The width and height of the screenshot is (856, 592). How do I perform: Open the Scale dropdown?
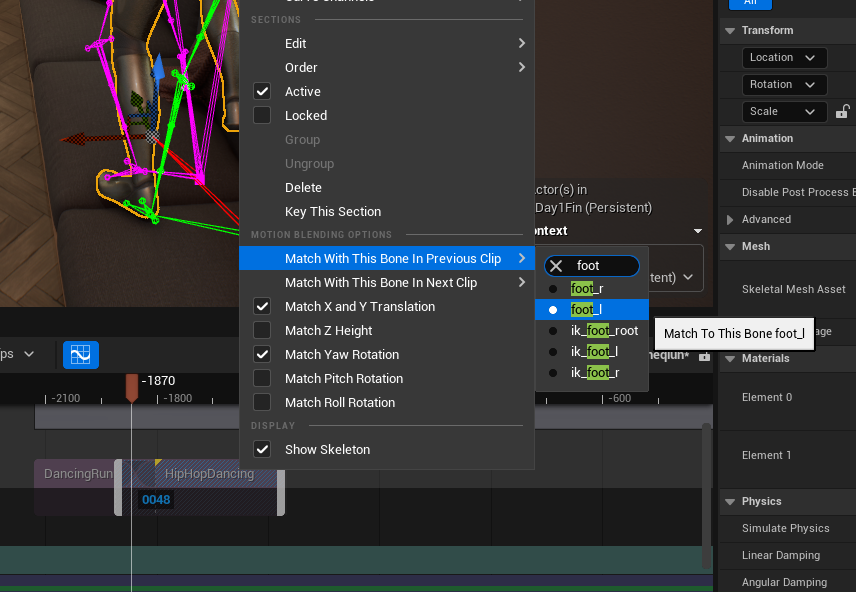click(x=784, y=111)
